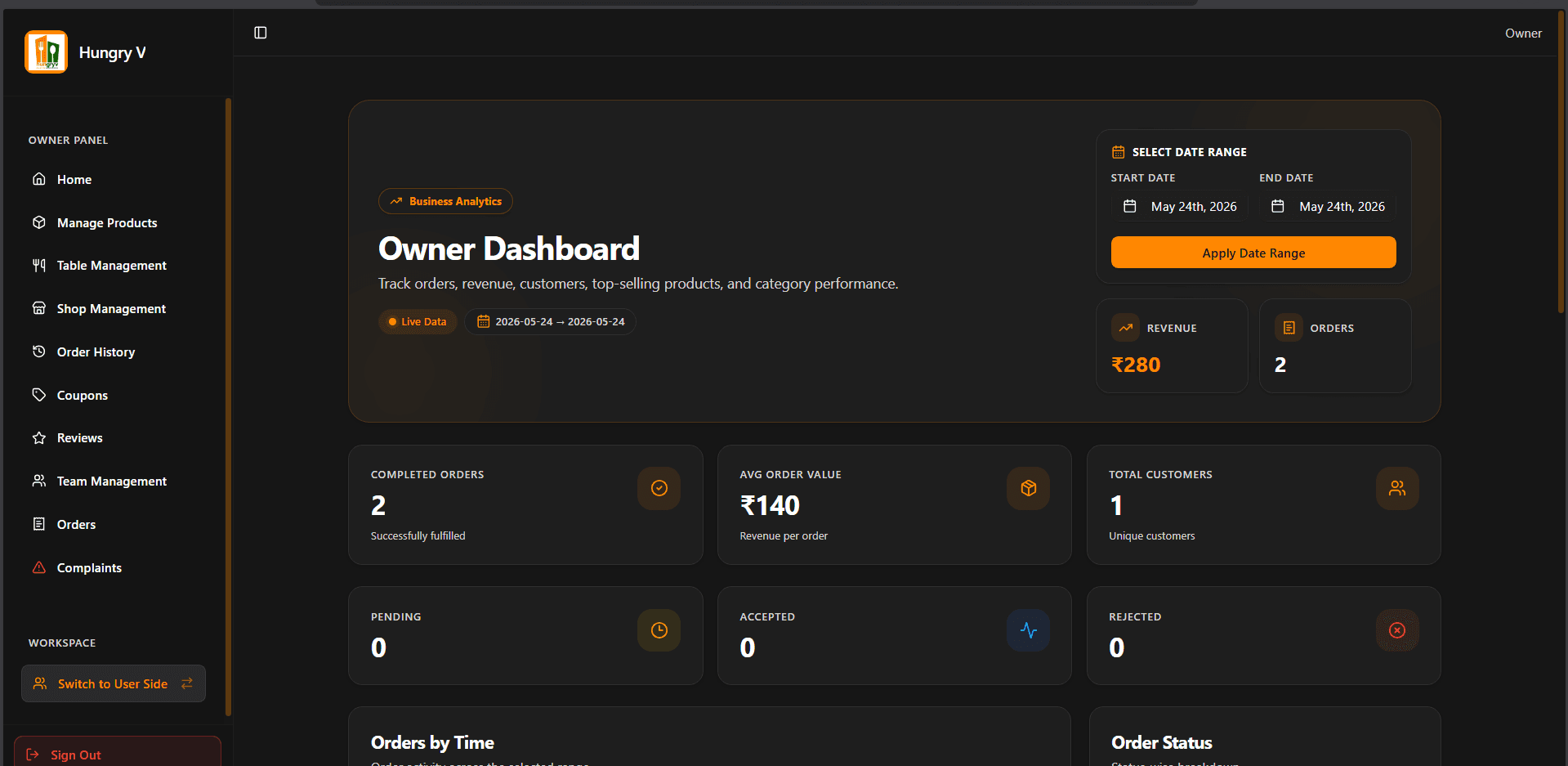Open Order History page
The height and width of the screenshot is (766, 1568).
tap(114, 352)
